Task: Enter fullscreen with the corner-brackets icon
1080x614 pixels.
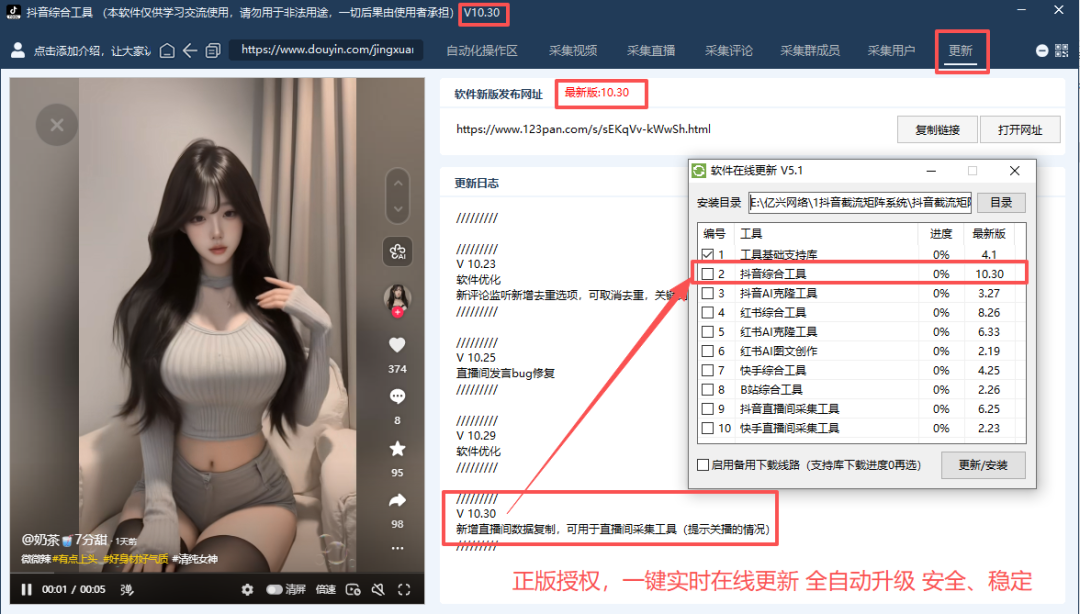Action: pos(404,590)
